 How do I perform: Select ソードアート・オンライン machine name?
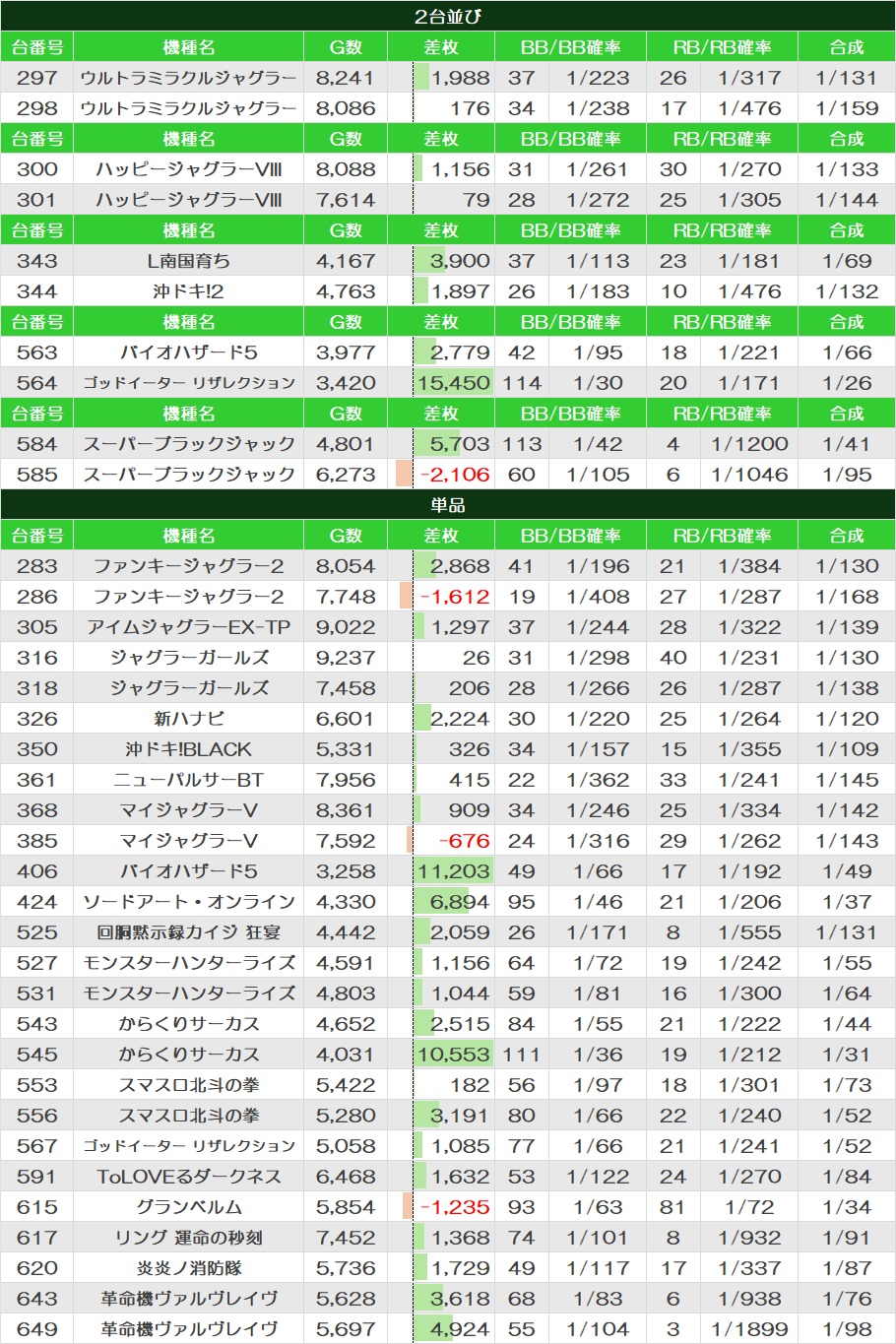[x=188, y=902]
